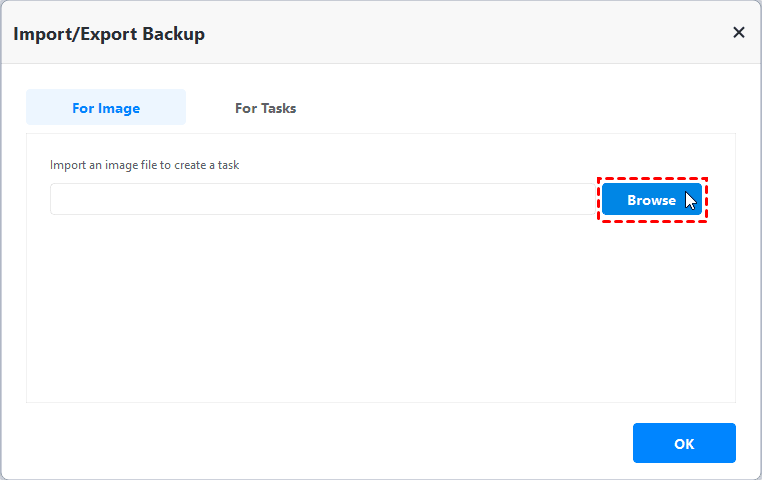The height and width of the screenshot is (480, 762).
Task: Click the blank dialog title bar area
Action: click(x=450, y=34)
